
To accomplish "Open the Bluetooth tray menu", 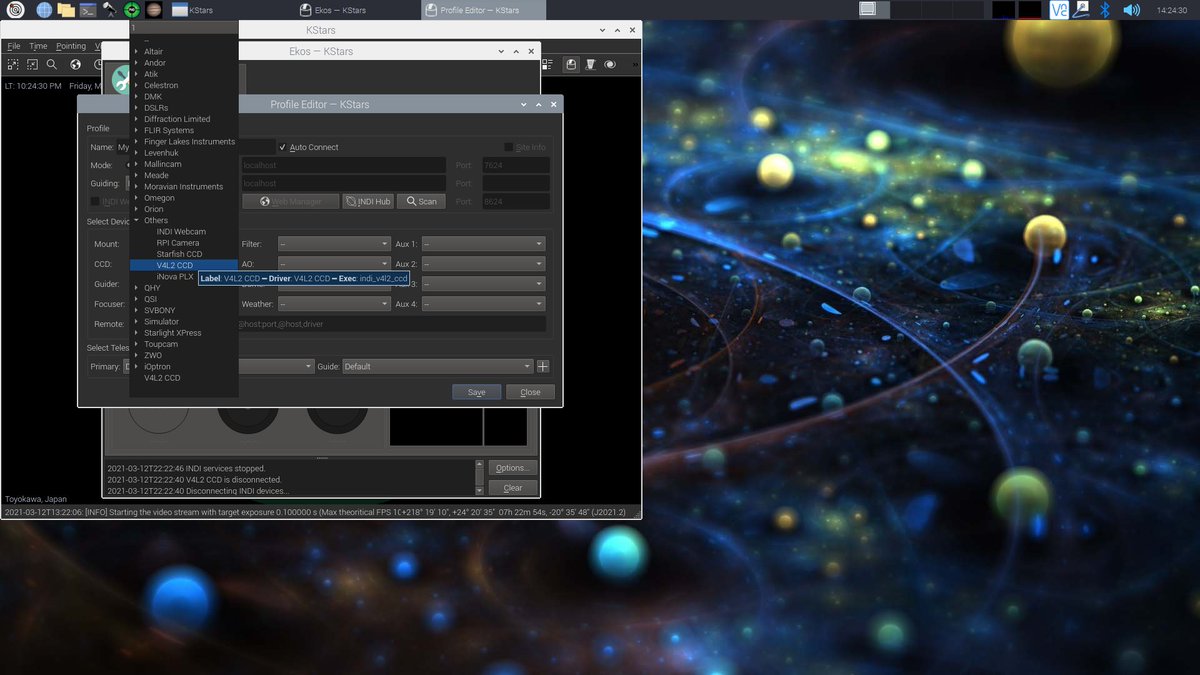I will [1105, 10].
